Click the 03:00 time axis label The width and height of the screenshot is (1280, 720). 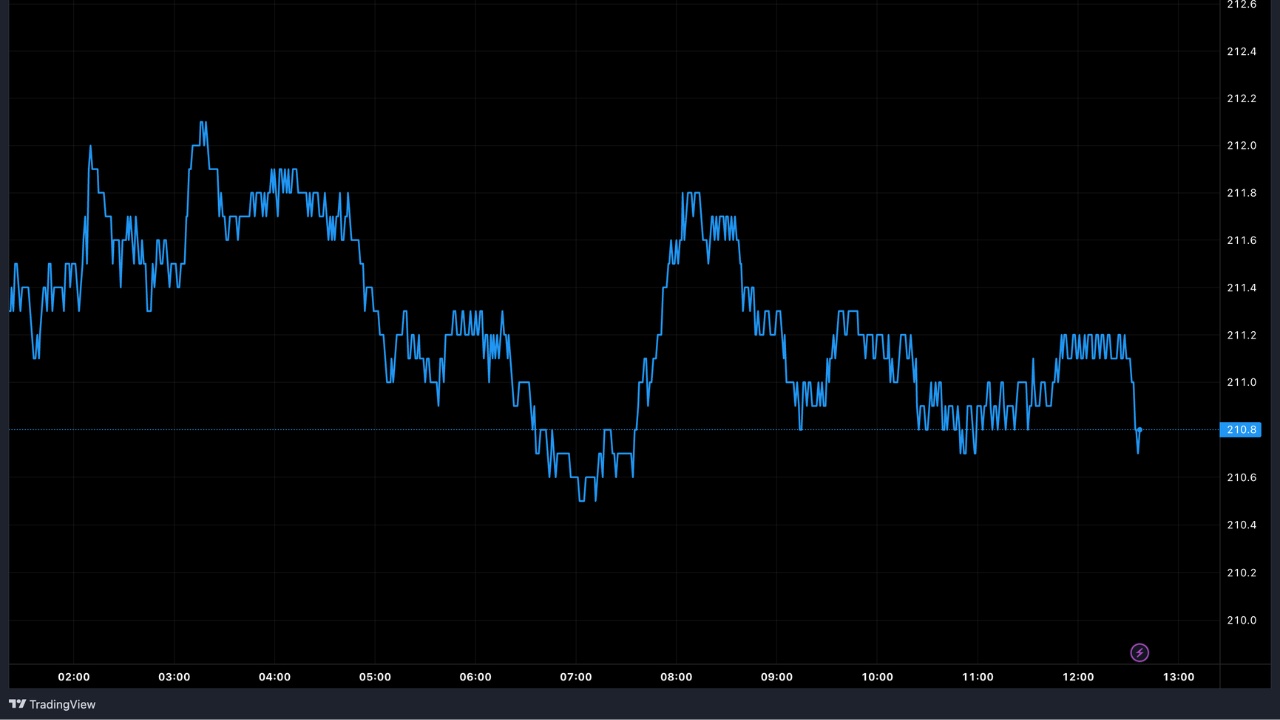(174, 677)
